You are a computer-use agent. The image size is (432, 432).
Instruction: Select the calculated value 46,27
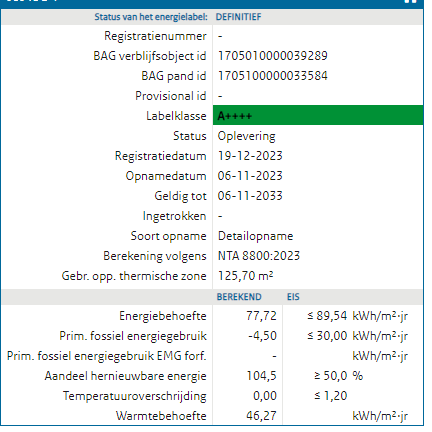click(261, 416)
